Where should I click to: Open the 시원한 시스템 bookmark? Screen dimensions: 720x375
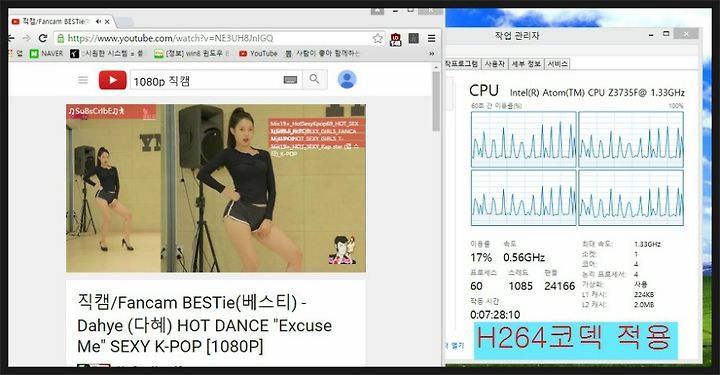point(107,54)
